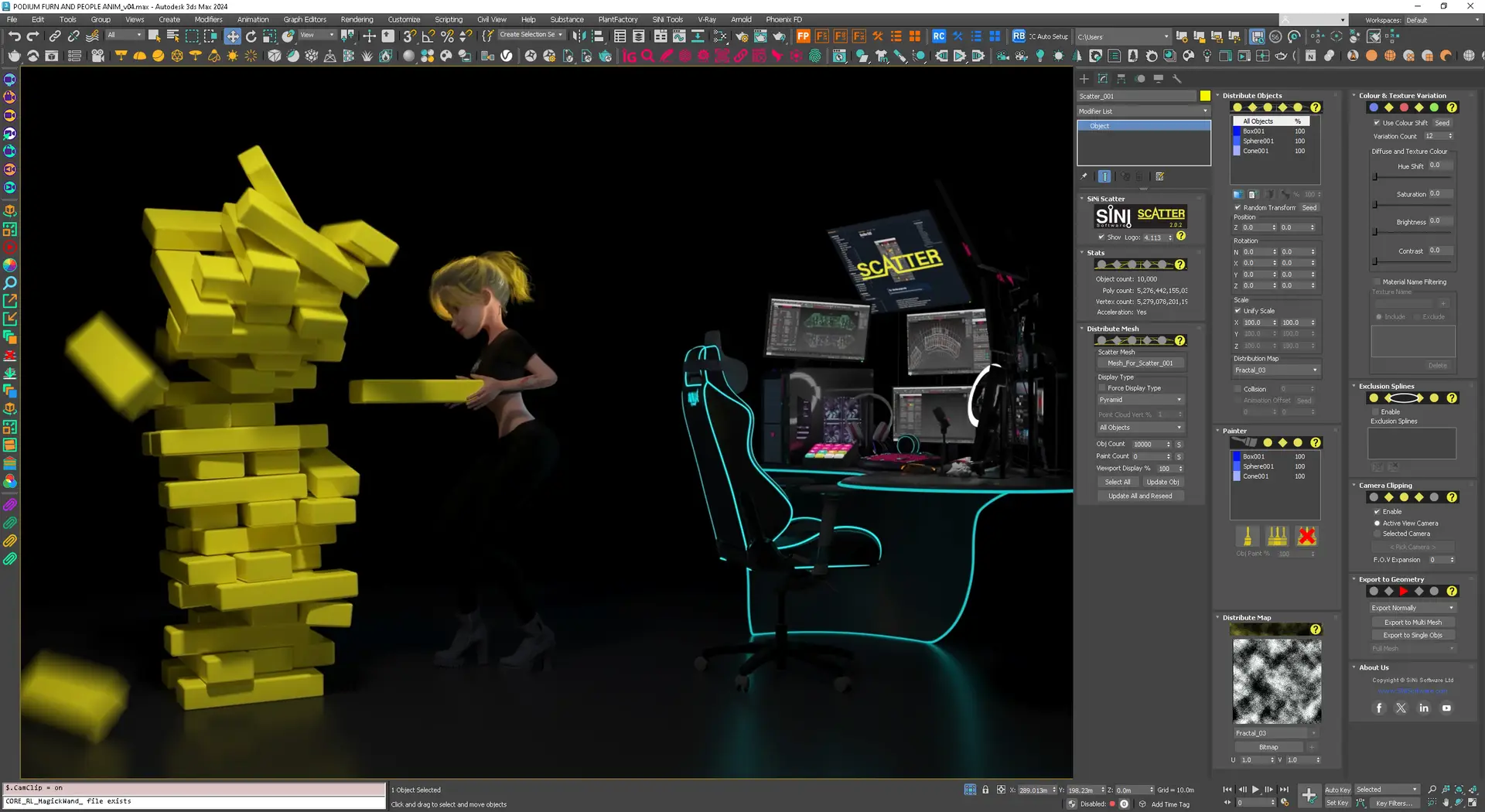Open the Modifier List dropdown
Image resolution: width=1485 pixels, height=812 pixels.
point(1143,111)
